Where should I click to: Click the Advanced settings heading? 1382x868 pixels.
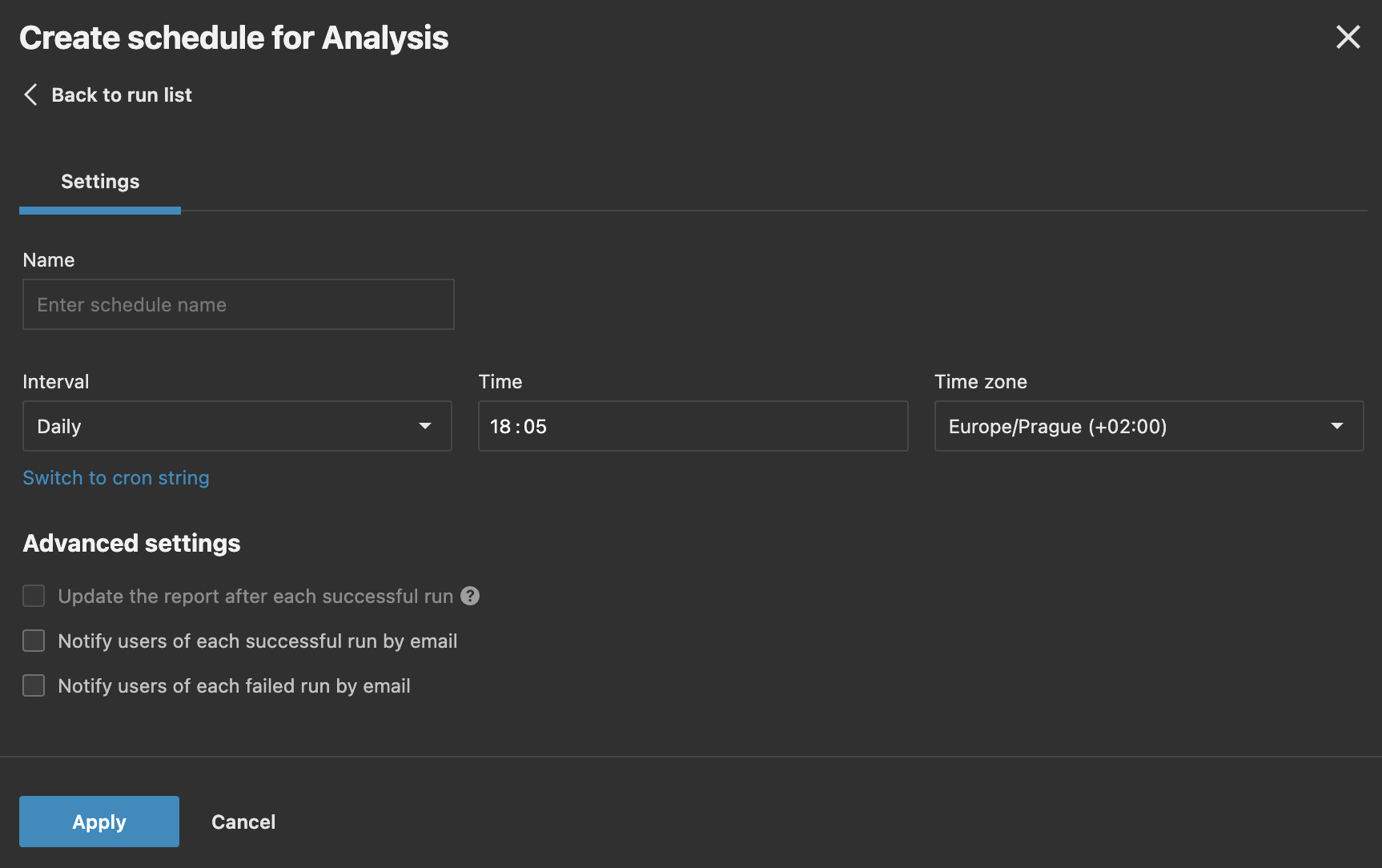(x=131, y=543)
